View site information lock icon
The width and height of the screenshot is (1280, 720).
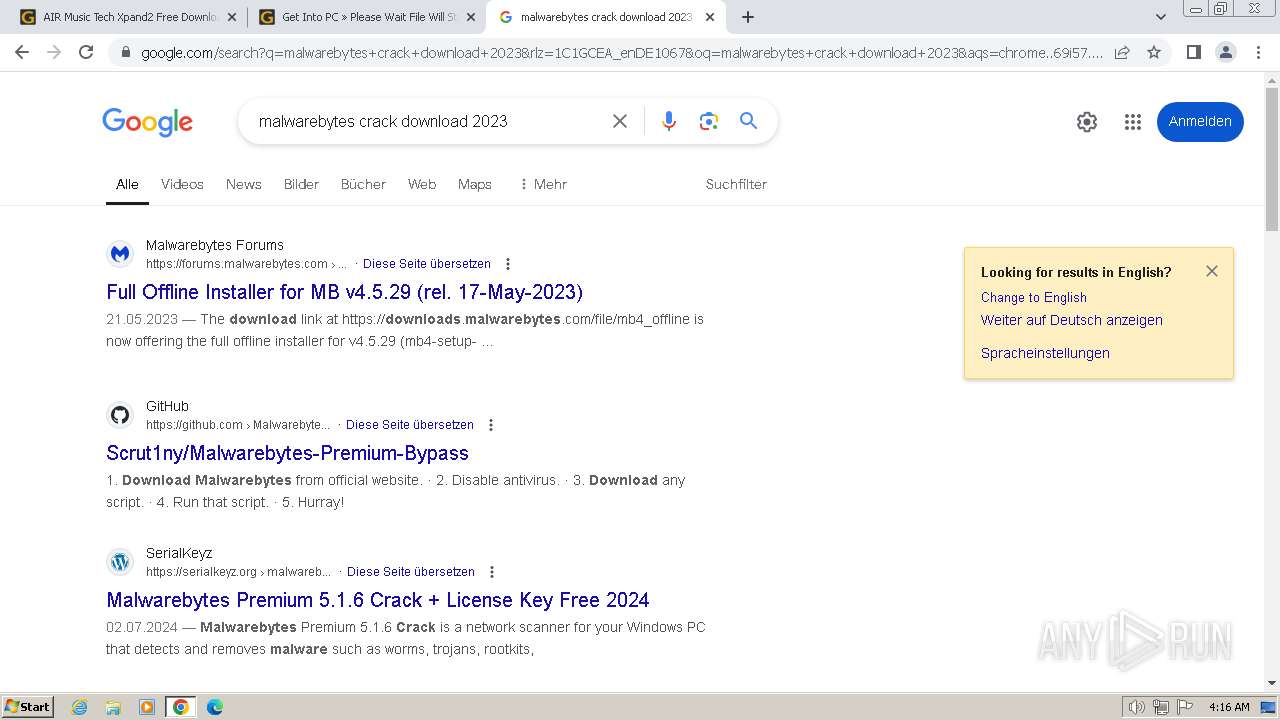pos(125,53)
